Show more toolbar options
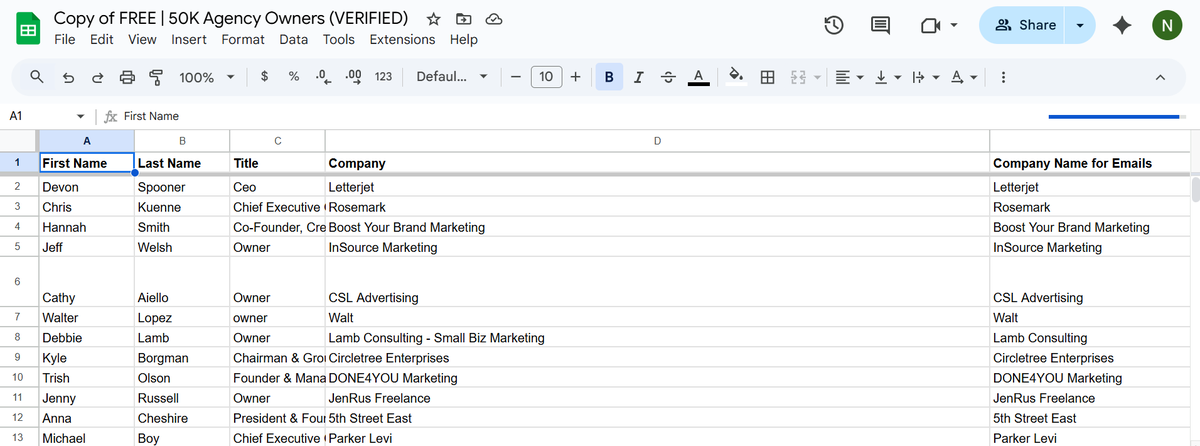The height and width of the screenshot is (446, 1200). (1003, 77)
